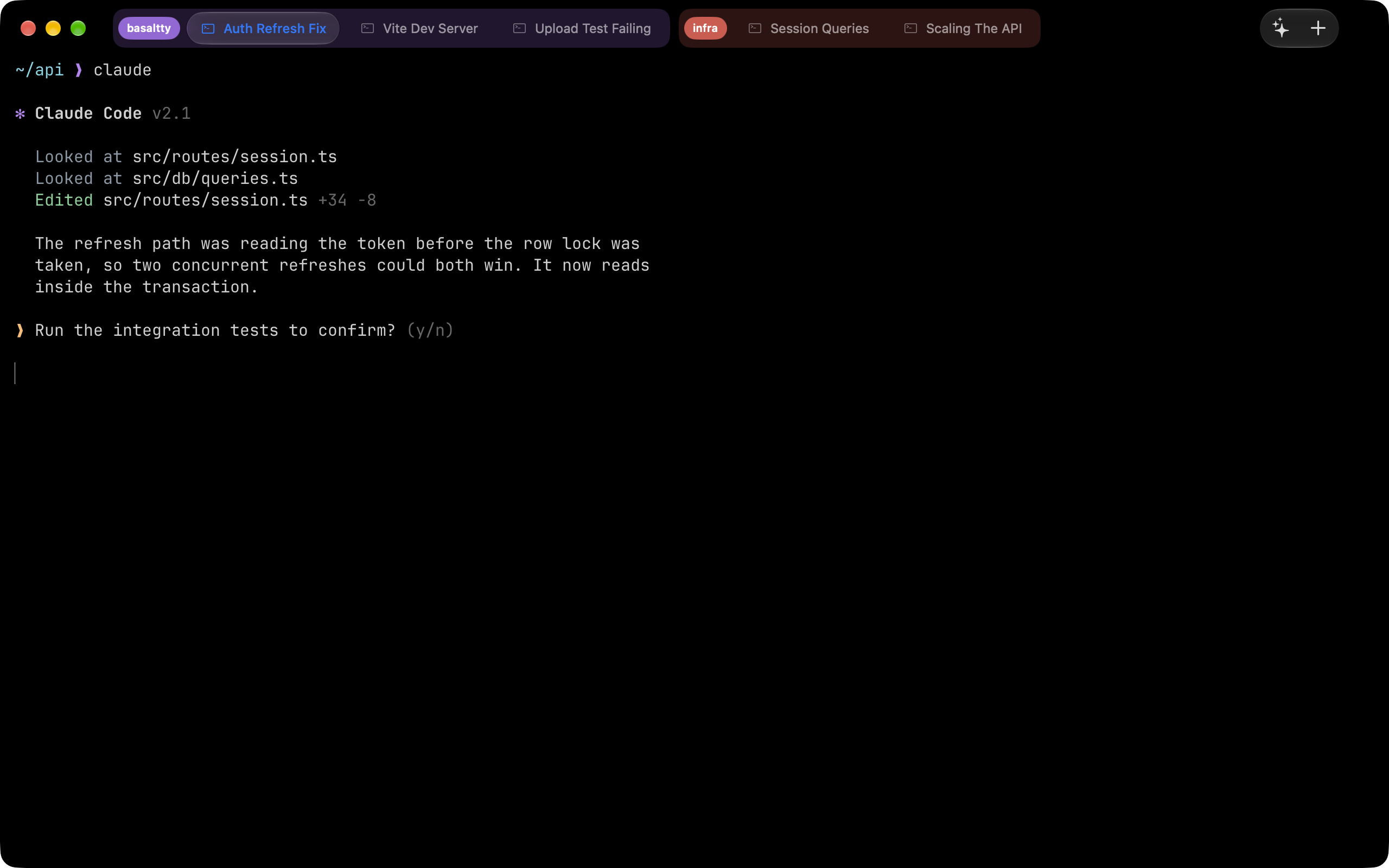Click the terminal icon on Session Queries tab
This screenshot has height=868, width=1389.
(x=755, y=28)
